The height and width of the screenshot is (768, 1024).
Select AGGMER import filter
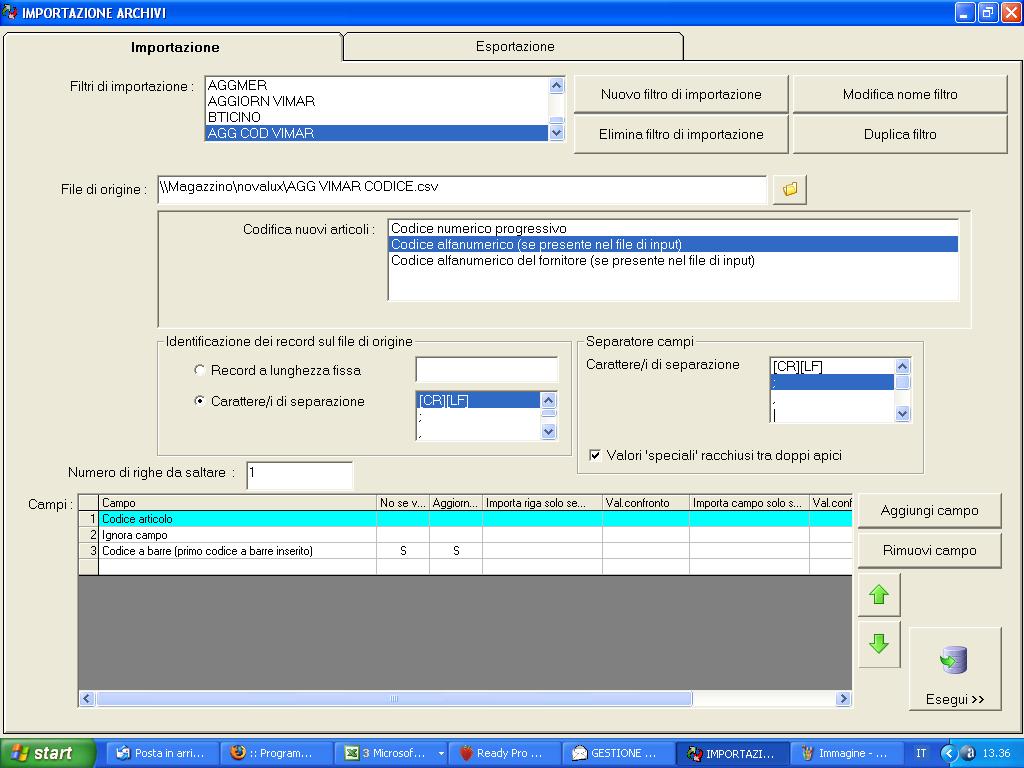pos(377,86)
